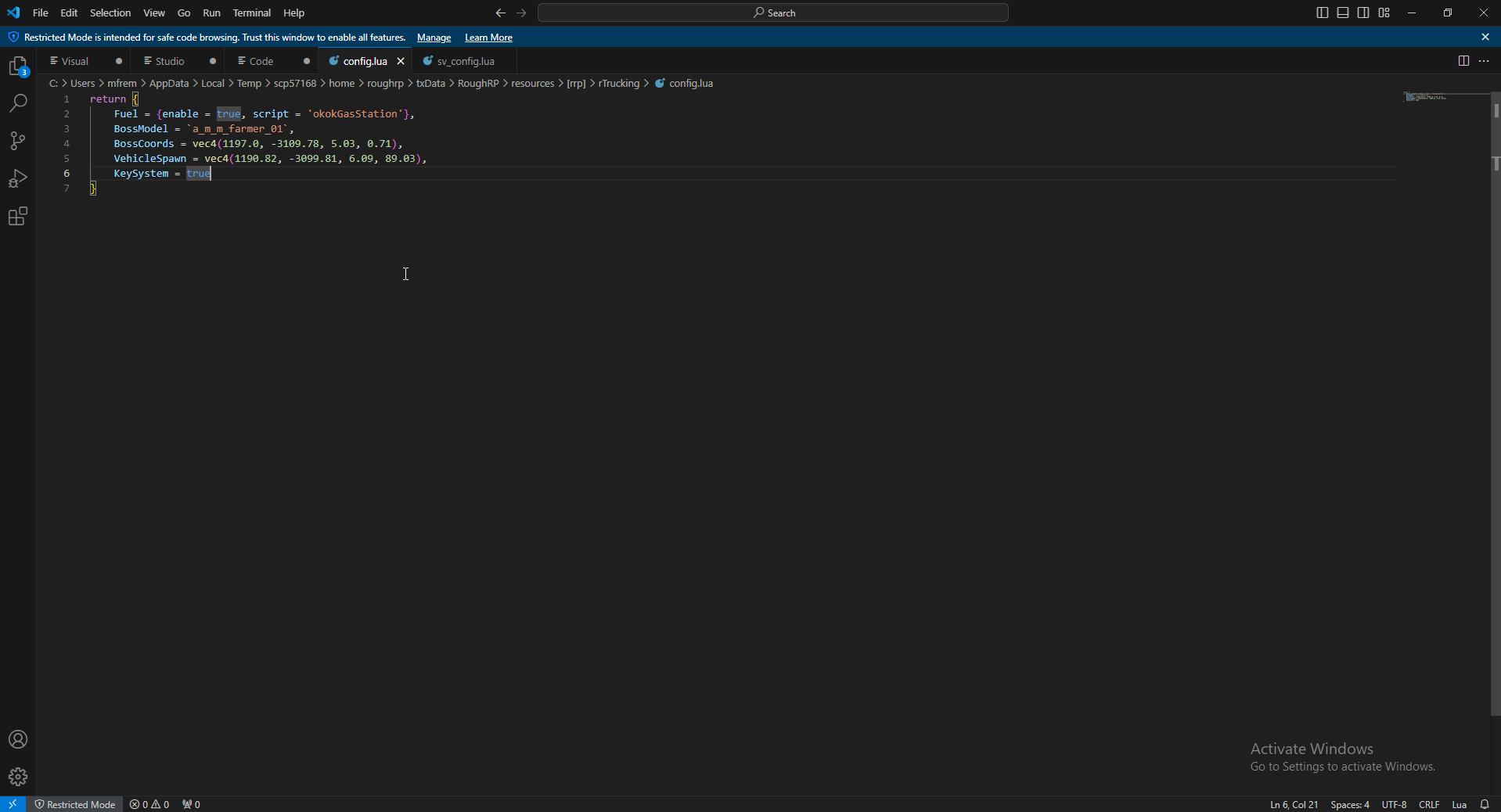Toggle the secondary sidebar visibility
The height and width of the screenshot is (812, 1501).
[1362, 13]
